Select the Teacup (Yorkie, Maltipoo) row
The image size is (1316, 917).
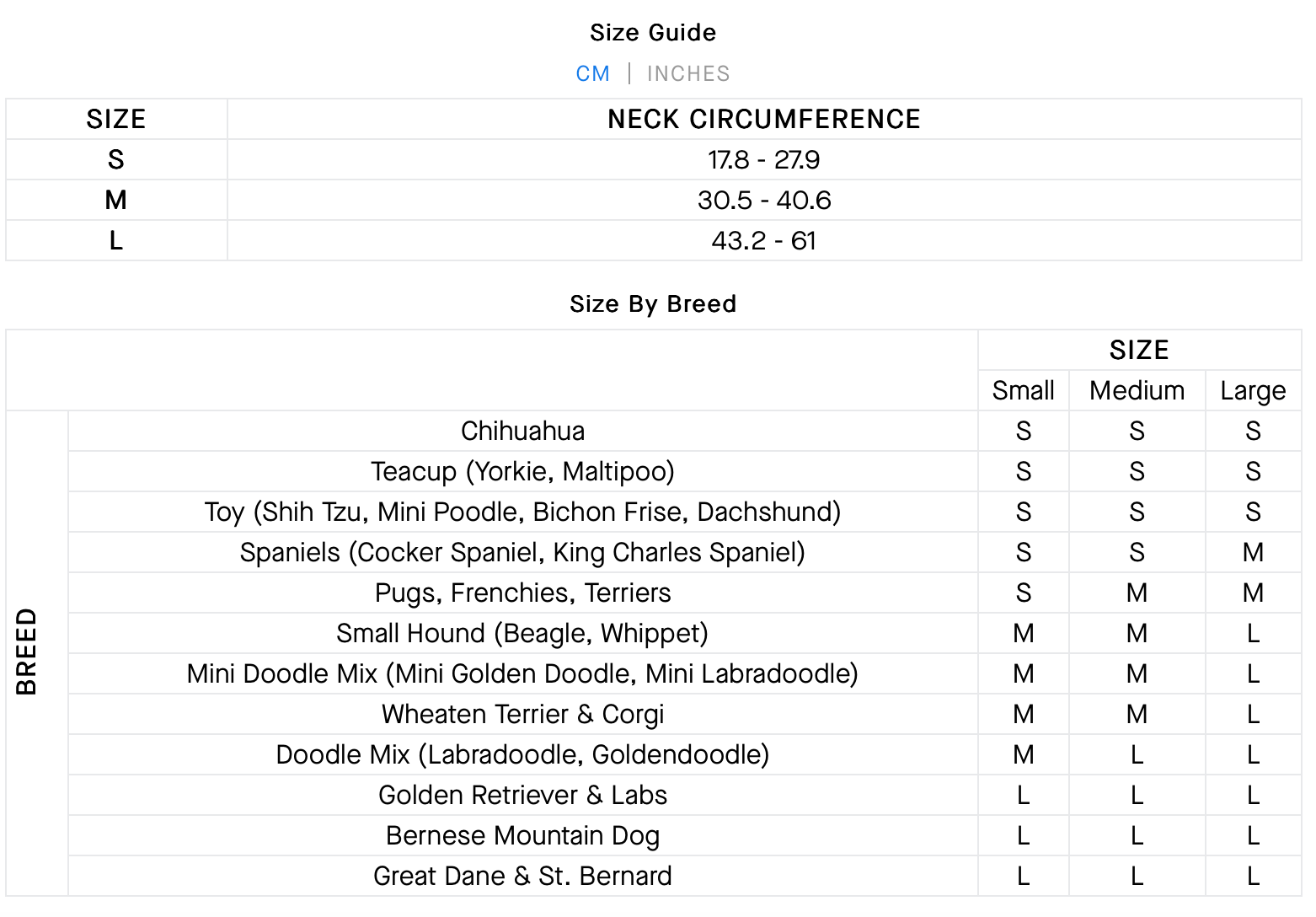(x=522, y=472)
